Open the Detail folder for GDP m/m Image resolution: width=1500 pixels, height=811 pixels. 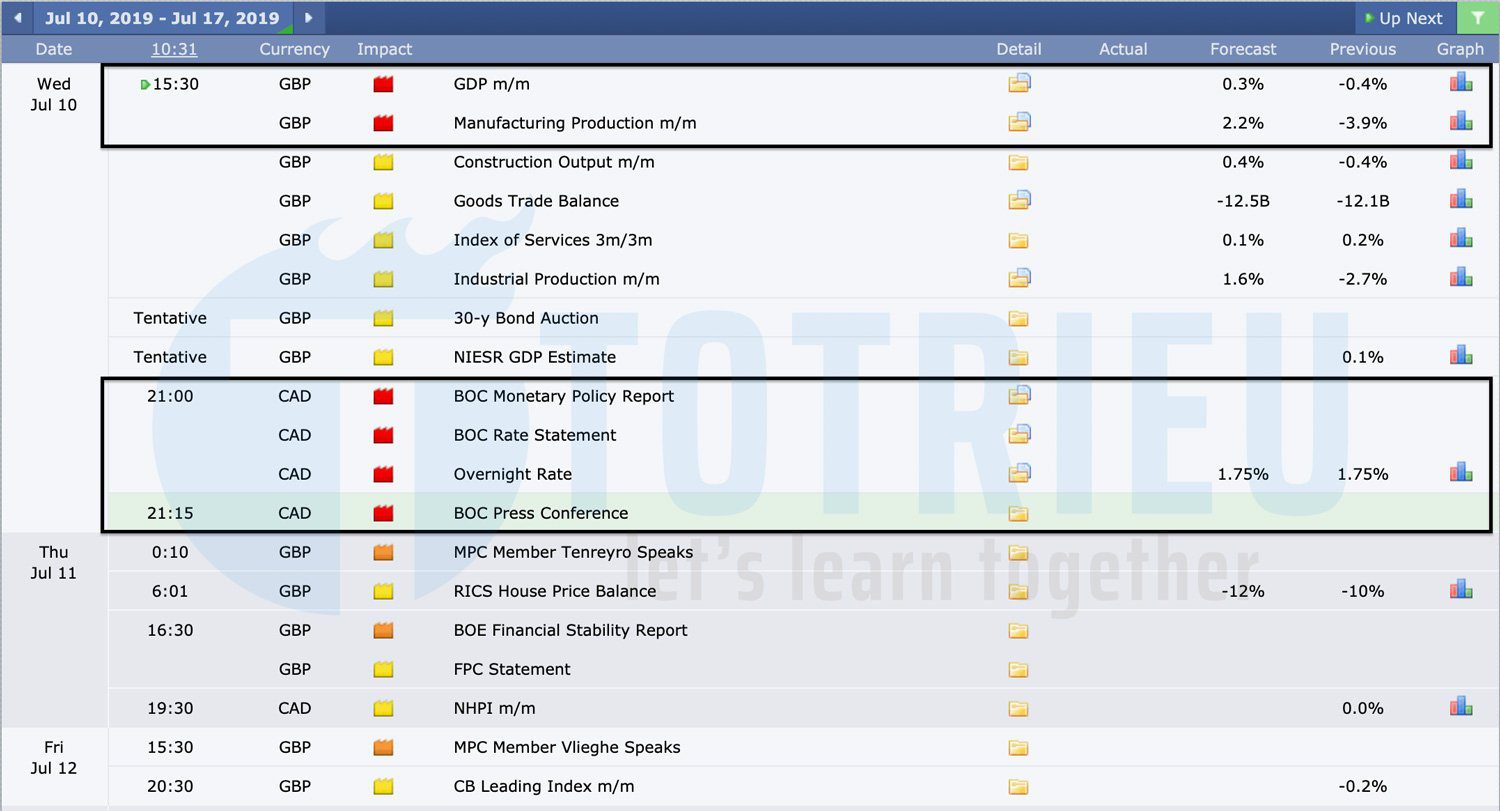coord(1019,83)
